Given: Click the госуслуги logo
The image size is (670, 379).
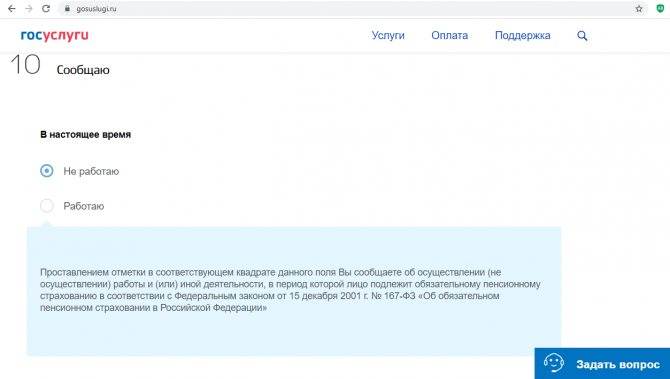Looking at the screenshot, I should click(x=55, y=35).
